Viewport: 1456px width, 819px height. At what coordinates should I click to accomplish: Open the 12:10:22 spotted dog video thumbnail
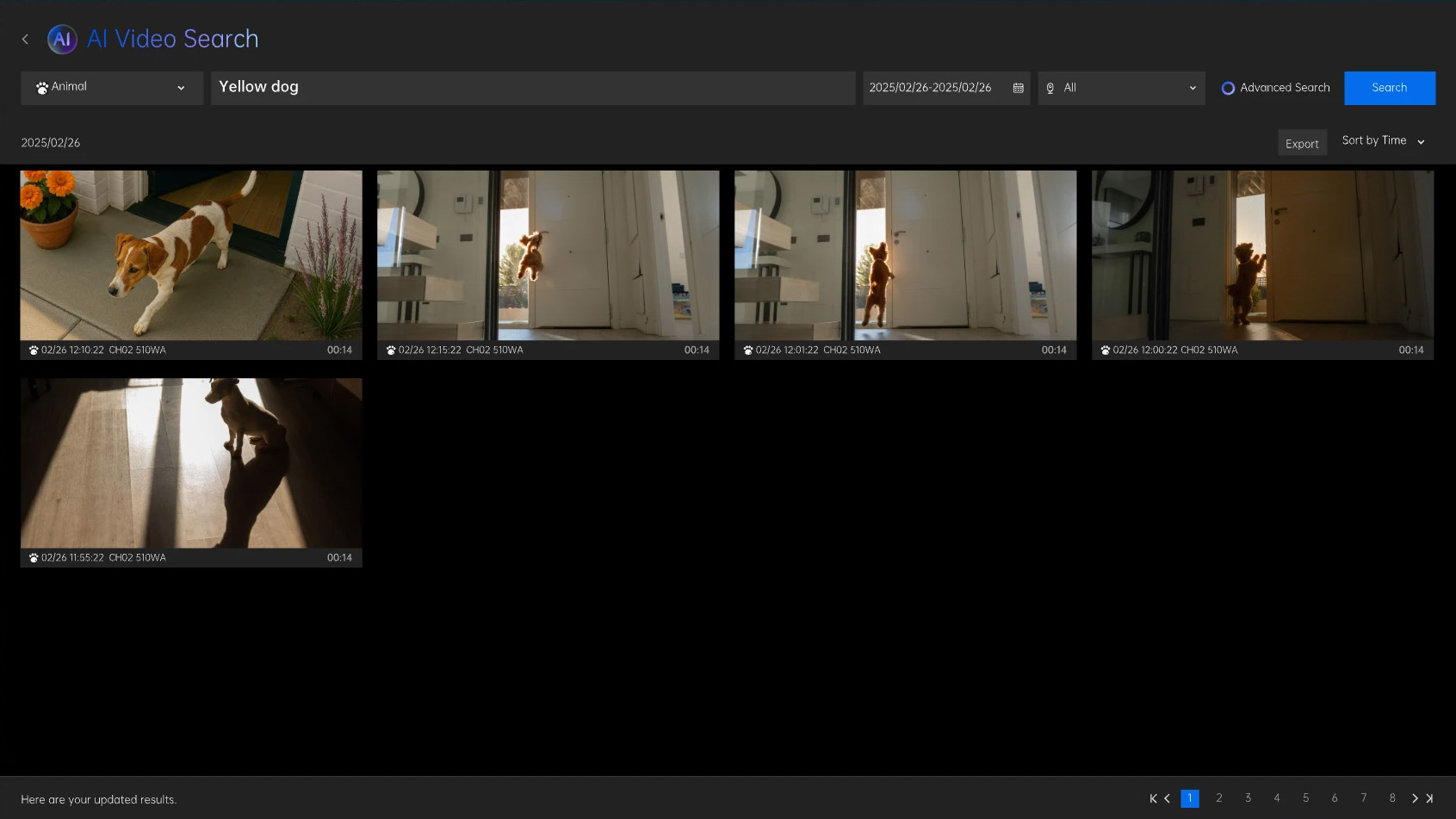pyautogui.click(x=191, y=255)
